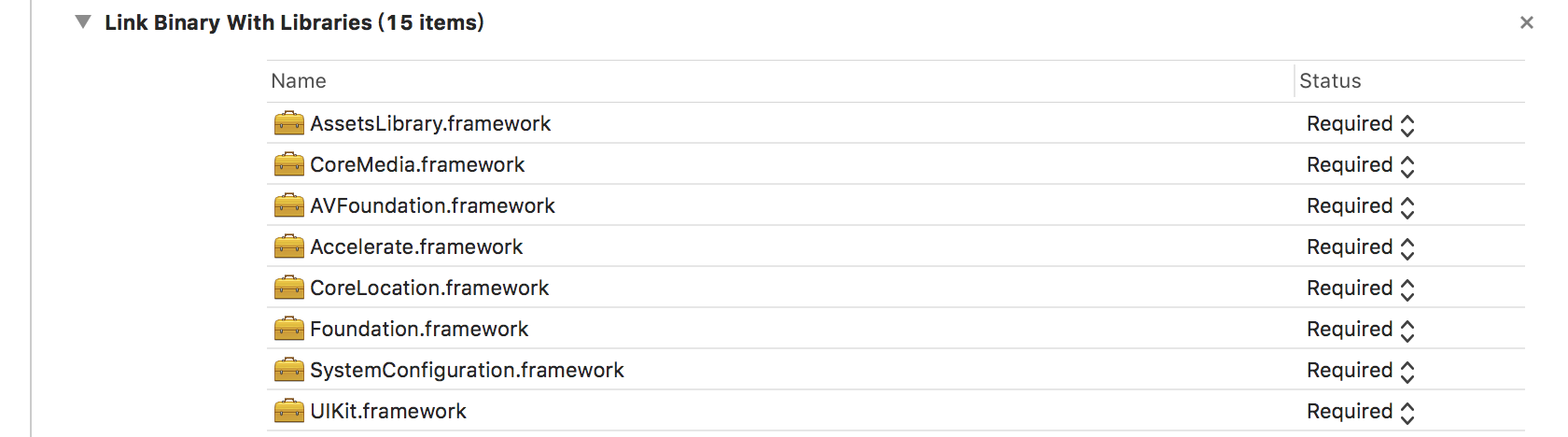Viewport: 1568px width, 437px height.
Task: Click the CoreMedia.framework toolbox icon
Action: pyautogui.click(x=289, y=164)
